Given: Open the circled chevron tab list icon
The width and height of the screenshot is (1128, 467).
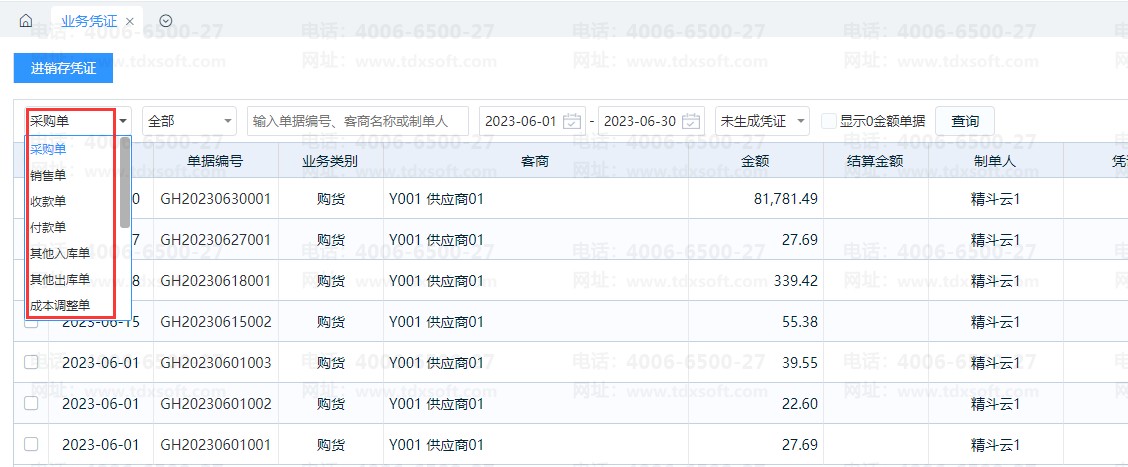Looking at the screenshot, I should (165, 21).
